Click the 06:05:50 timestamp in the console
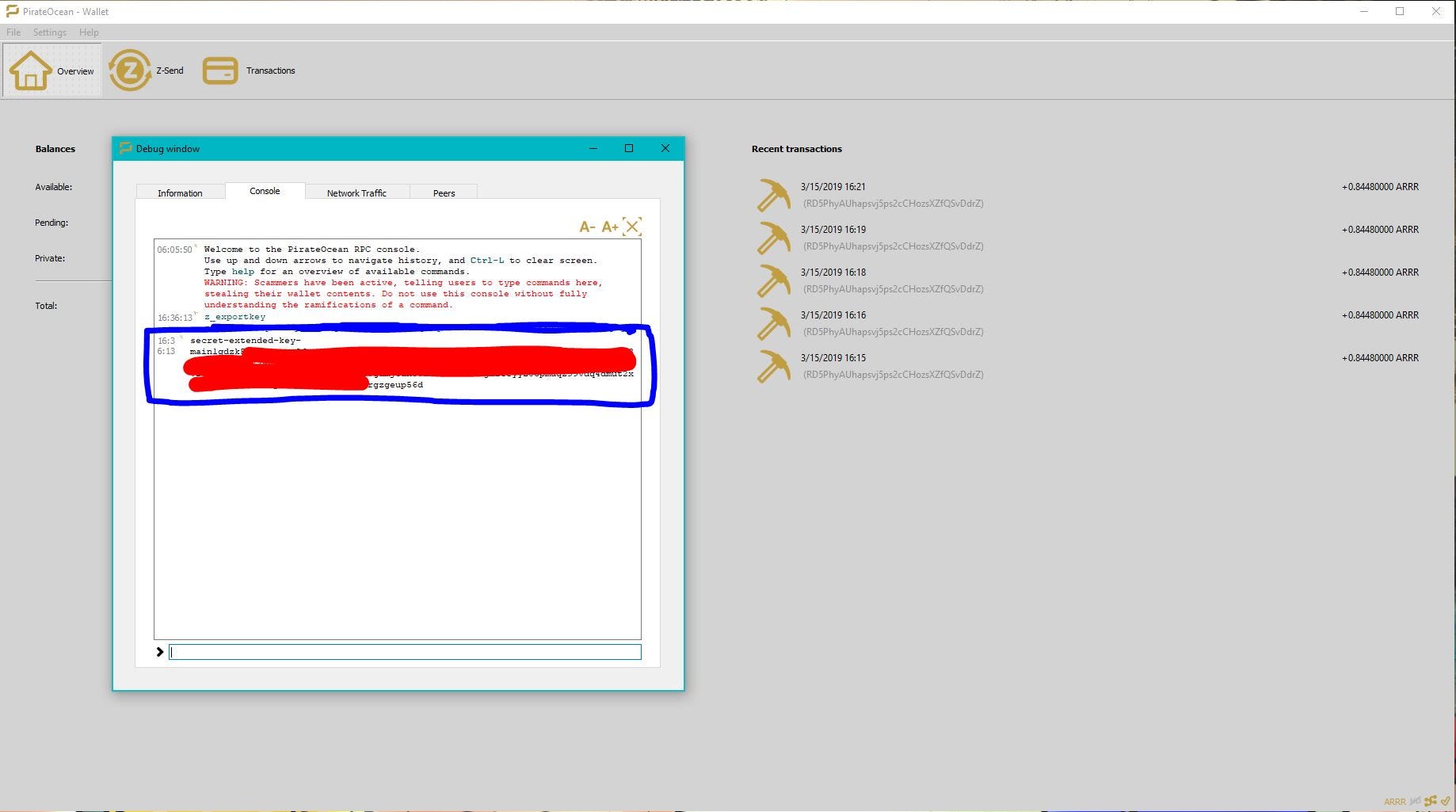The image size is (1456, 812). point(174,250)
